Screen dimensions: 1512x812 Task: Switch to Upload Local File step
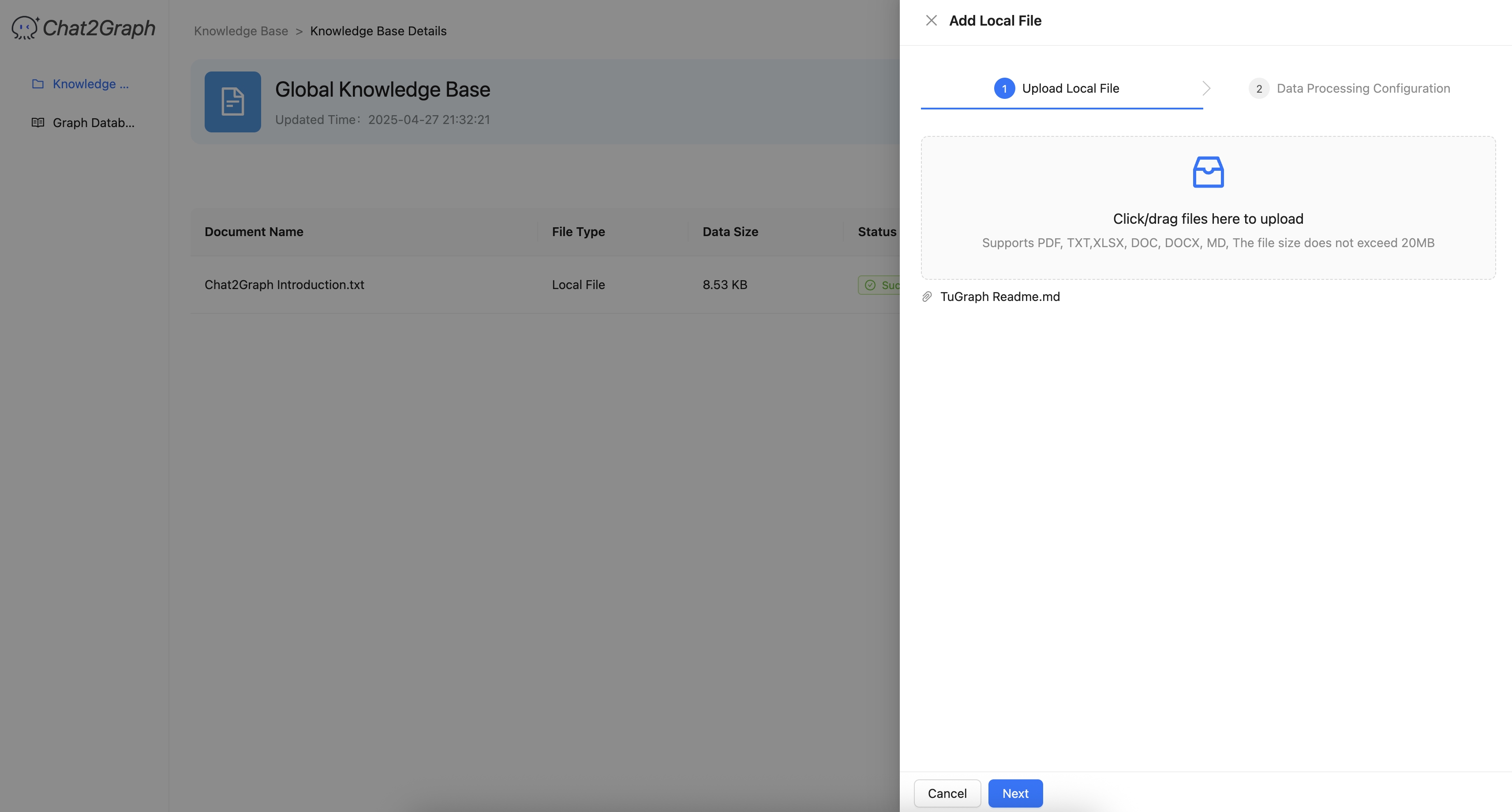(1070, 89)
